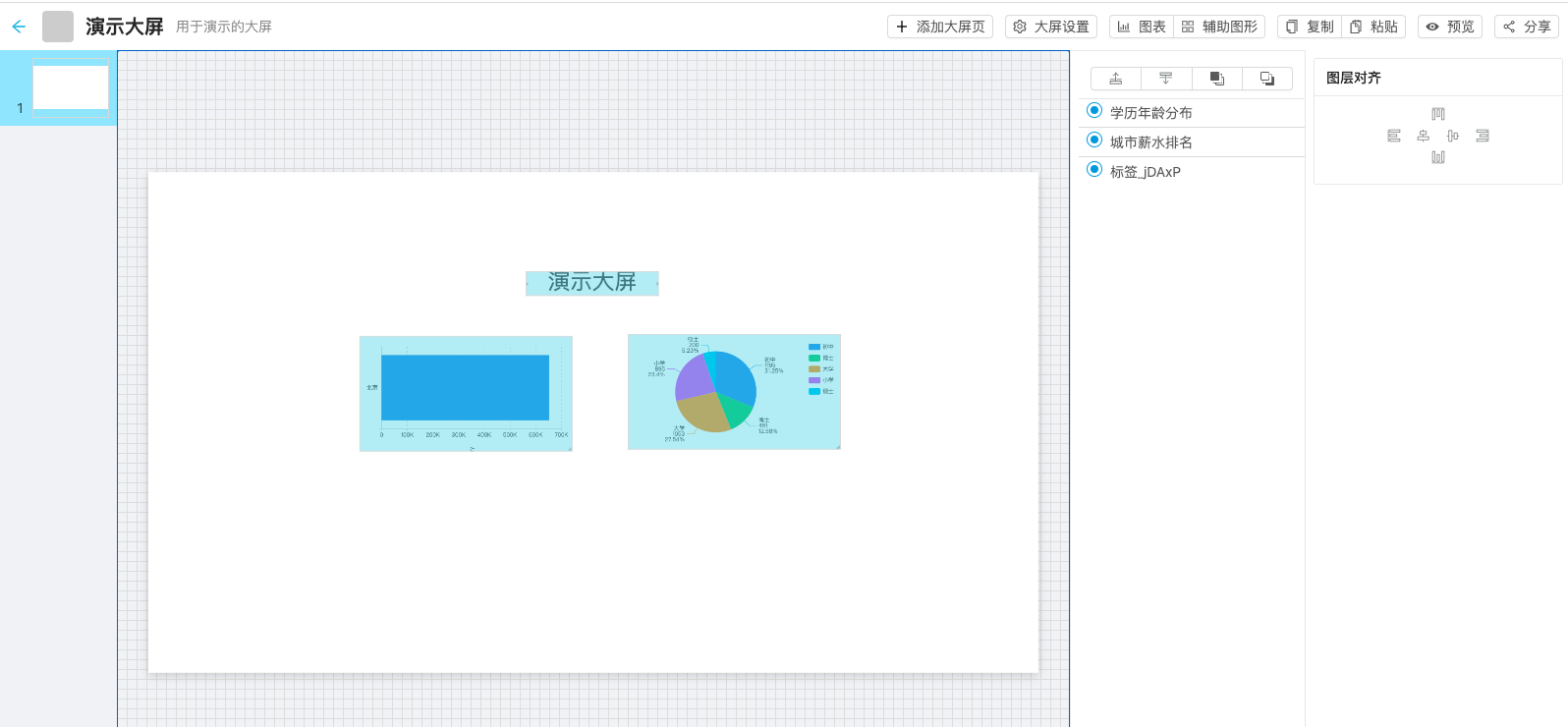Click the send layer backward icon
The image size is (1568, 727).
point(1267,79)
